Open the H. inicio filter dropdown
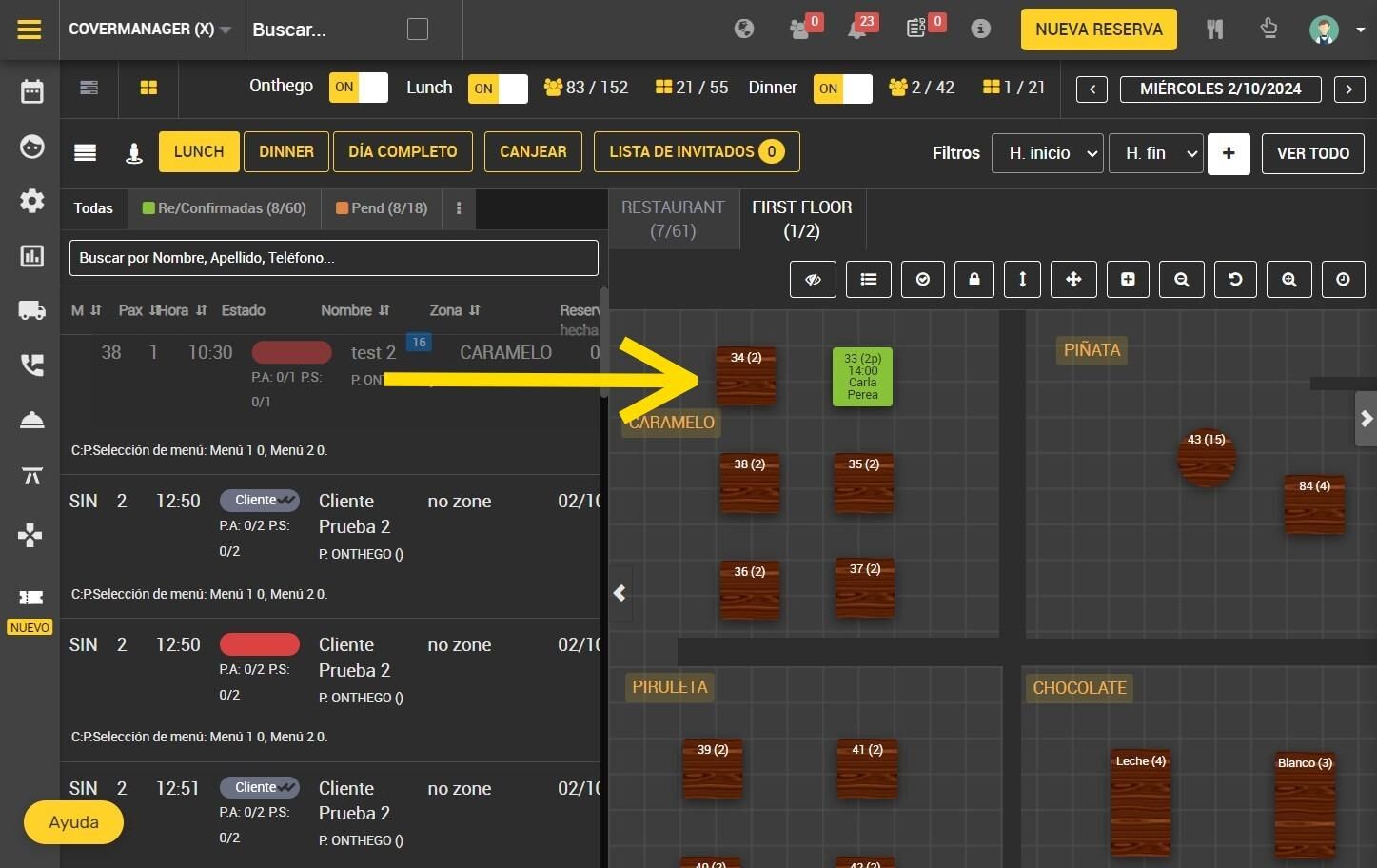This screenshot has height=868, width=1377. tap(1047, 153)
